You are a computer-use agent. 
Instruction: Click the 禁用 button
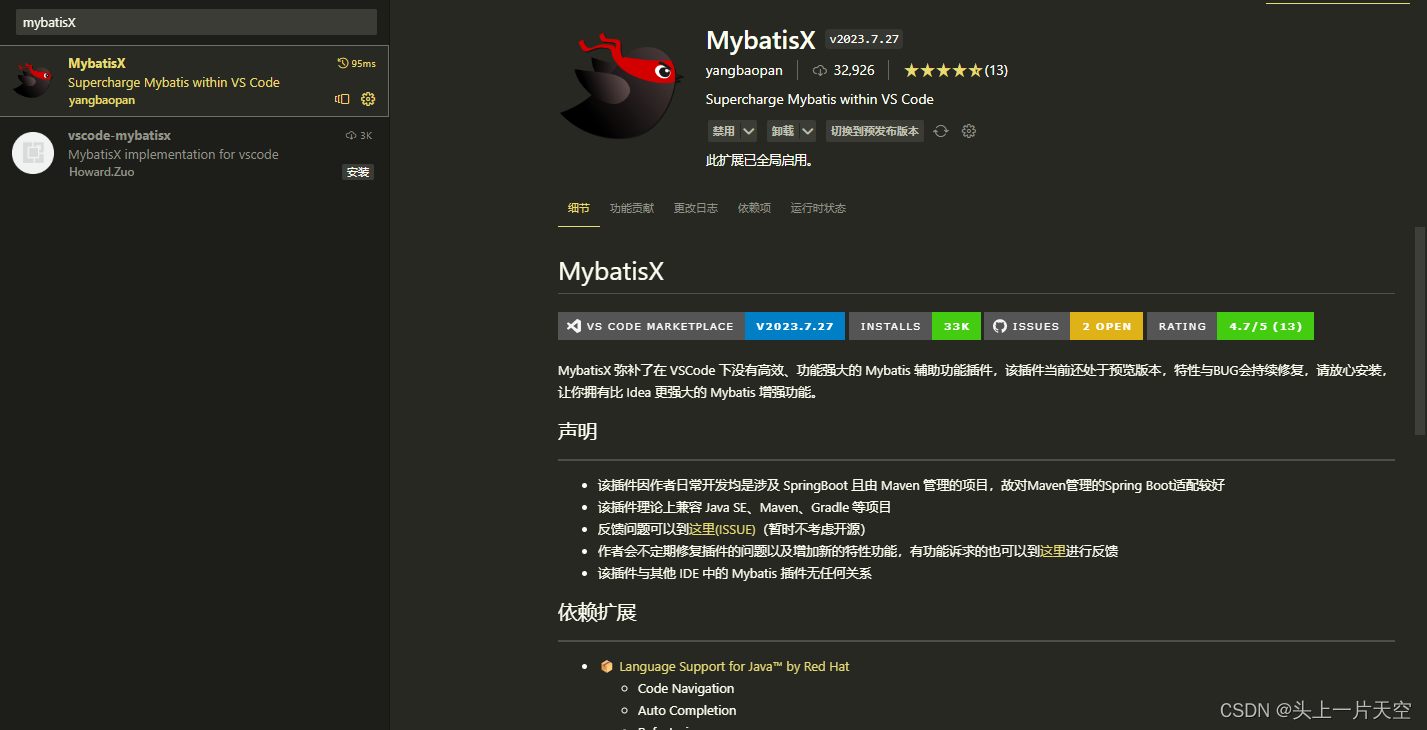pyautogui.click(x=724, y=131)
